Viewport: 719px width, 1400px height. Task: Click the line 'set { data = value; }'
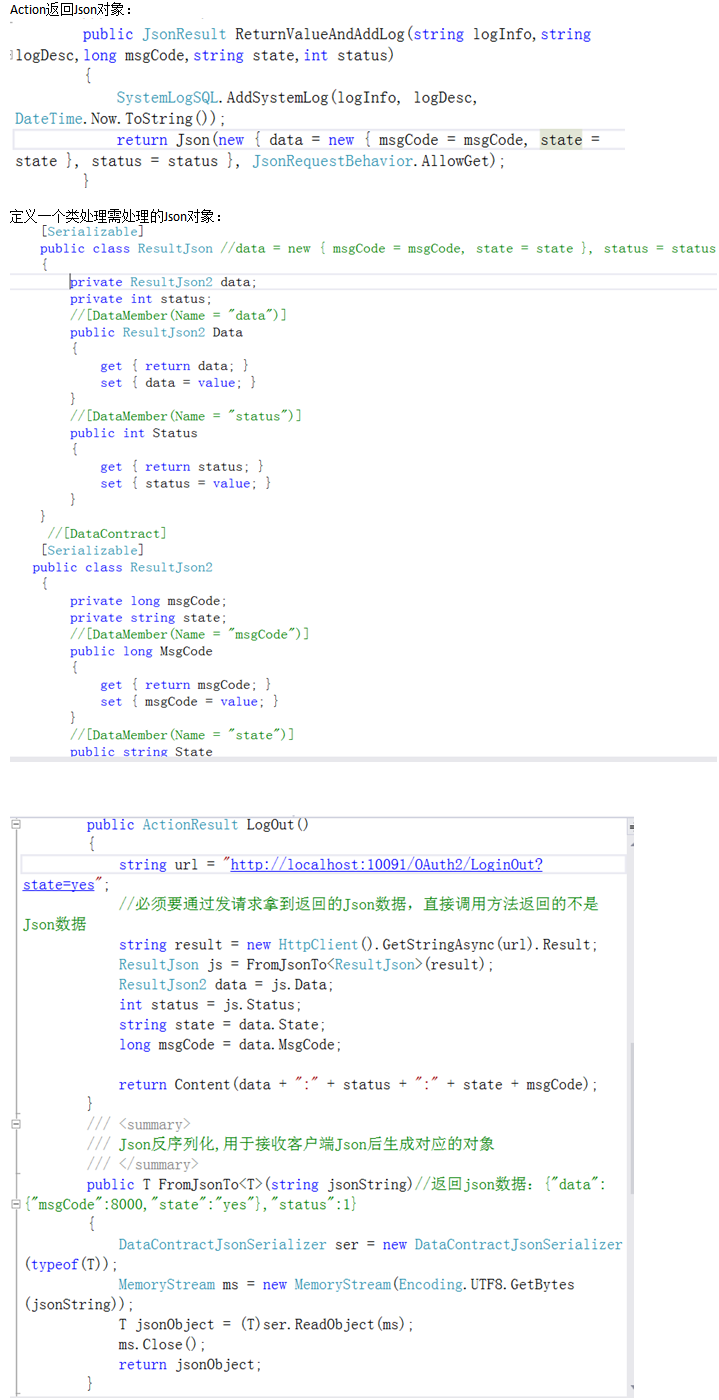tap(178, 383)
